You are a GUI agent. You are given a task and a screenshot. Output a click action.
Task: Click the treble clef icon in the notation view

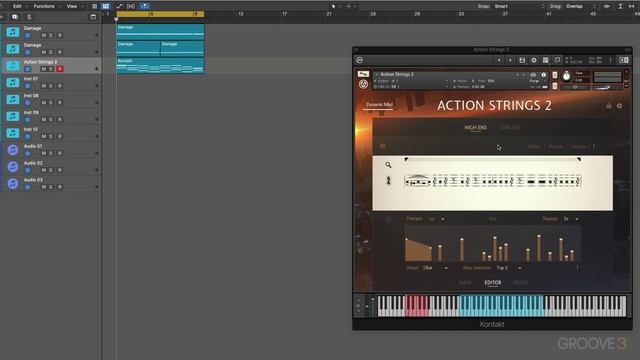388,180
